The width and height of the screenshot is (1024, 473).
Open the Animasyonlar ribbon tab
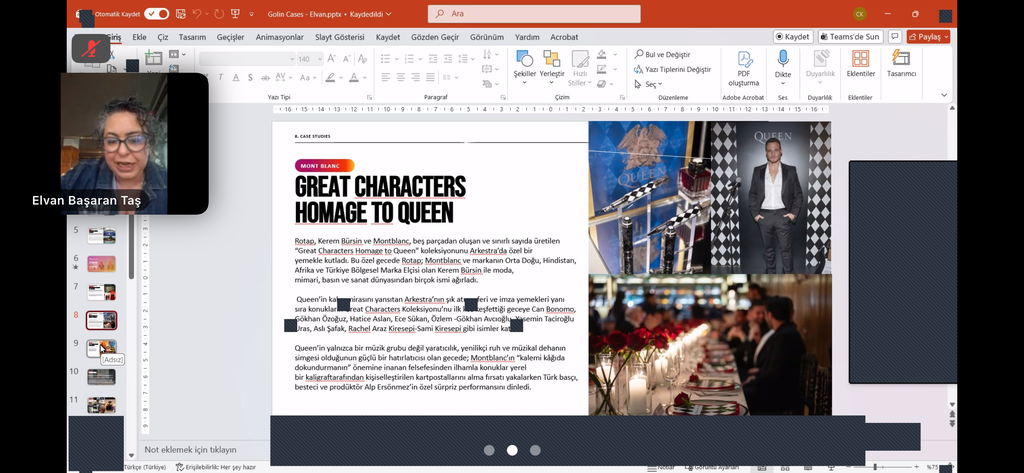pos(279,37)
